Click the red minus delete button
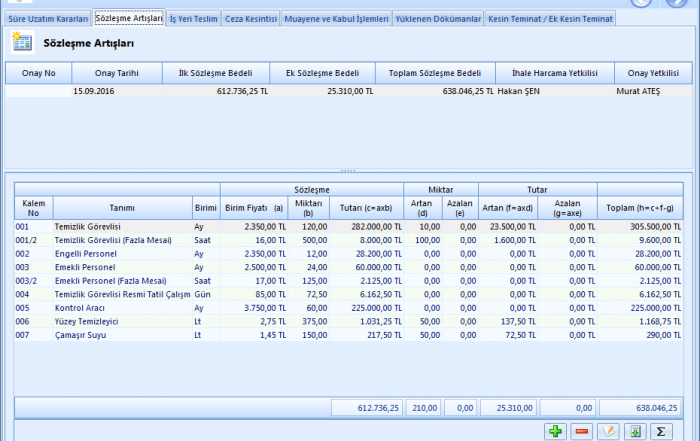 [581, 431]
